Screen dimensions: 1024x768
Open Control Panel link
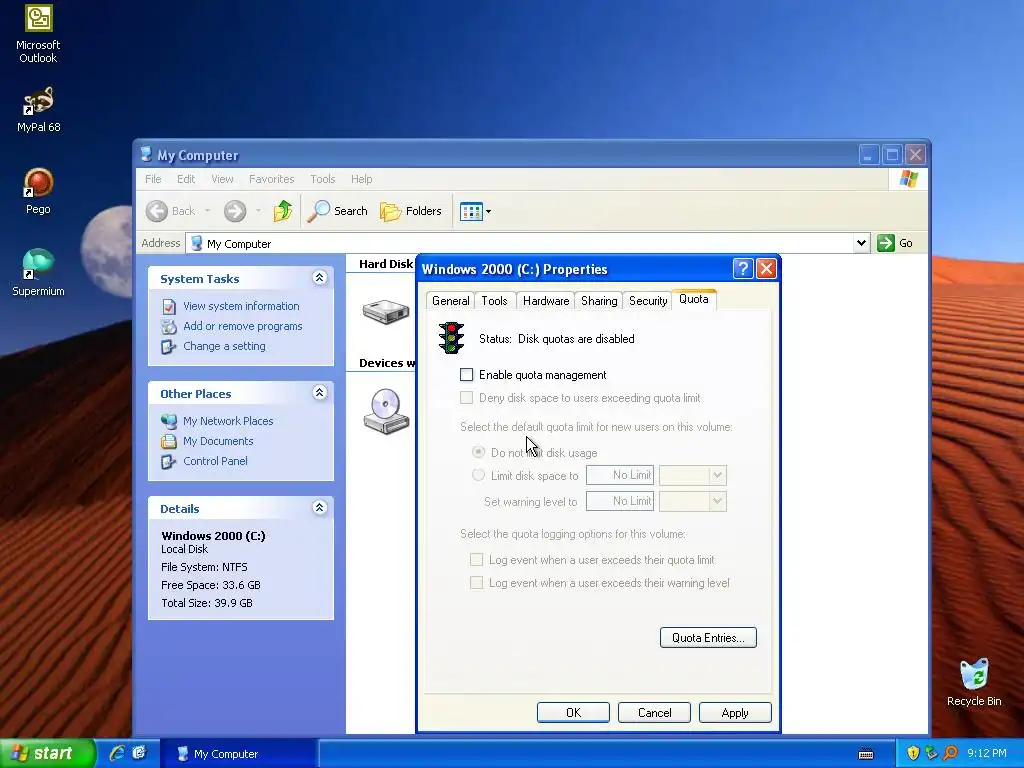pos(215,461)
